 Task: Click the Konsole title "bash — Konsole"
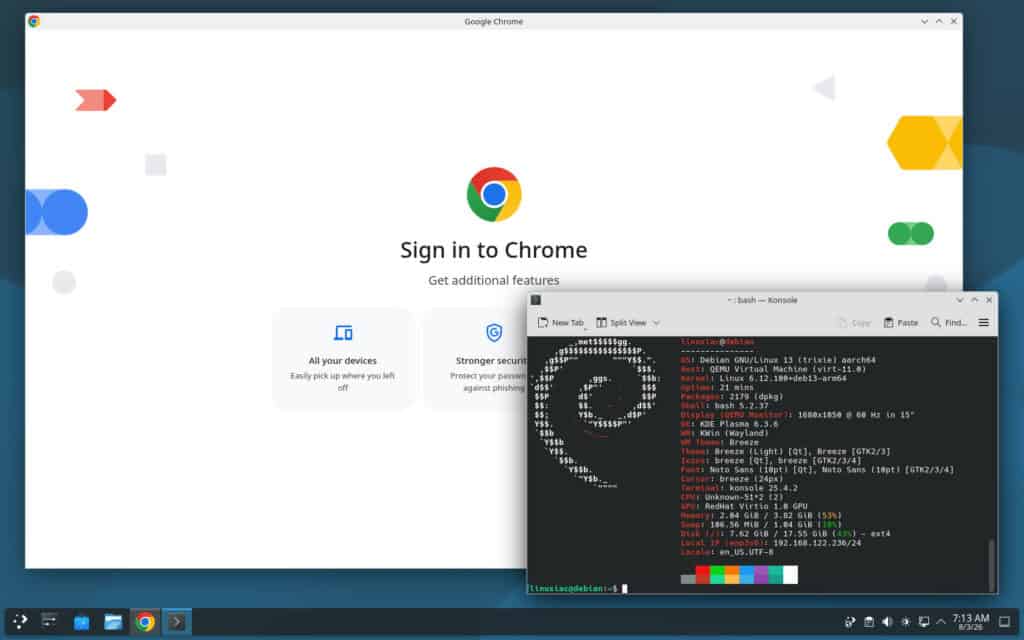tap(762, 300)
